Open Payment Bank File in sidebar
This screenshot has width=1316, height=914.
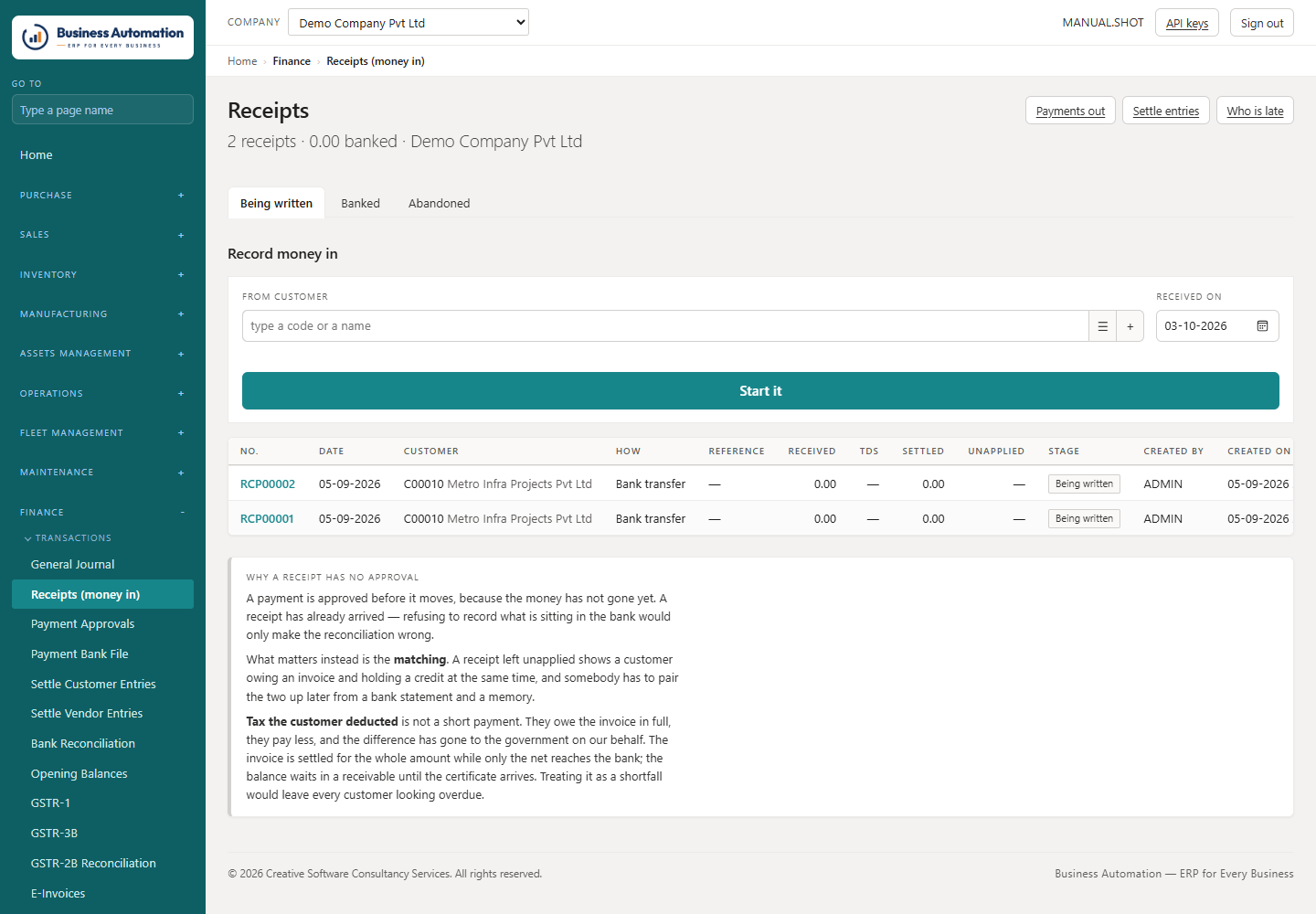click(x=102, y=654)
